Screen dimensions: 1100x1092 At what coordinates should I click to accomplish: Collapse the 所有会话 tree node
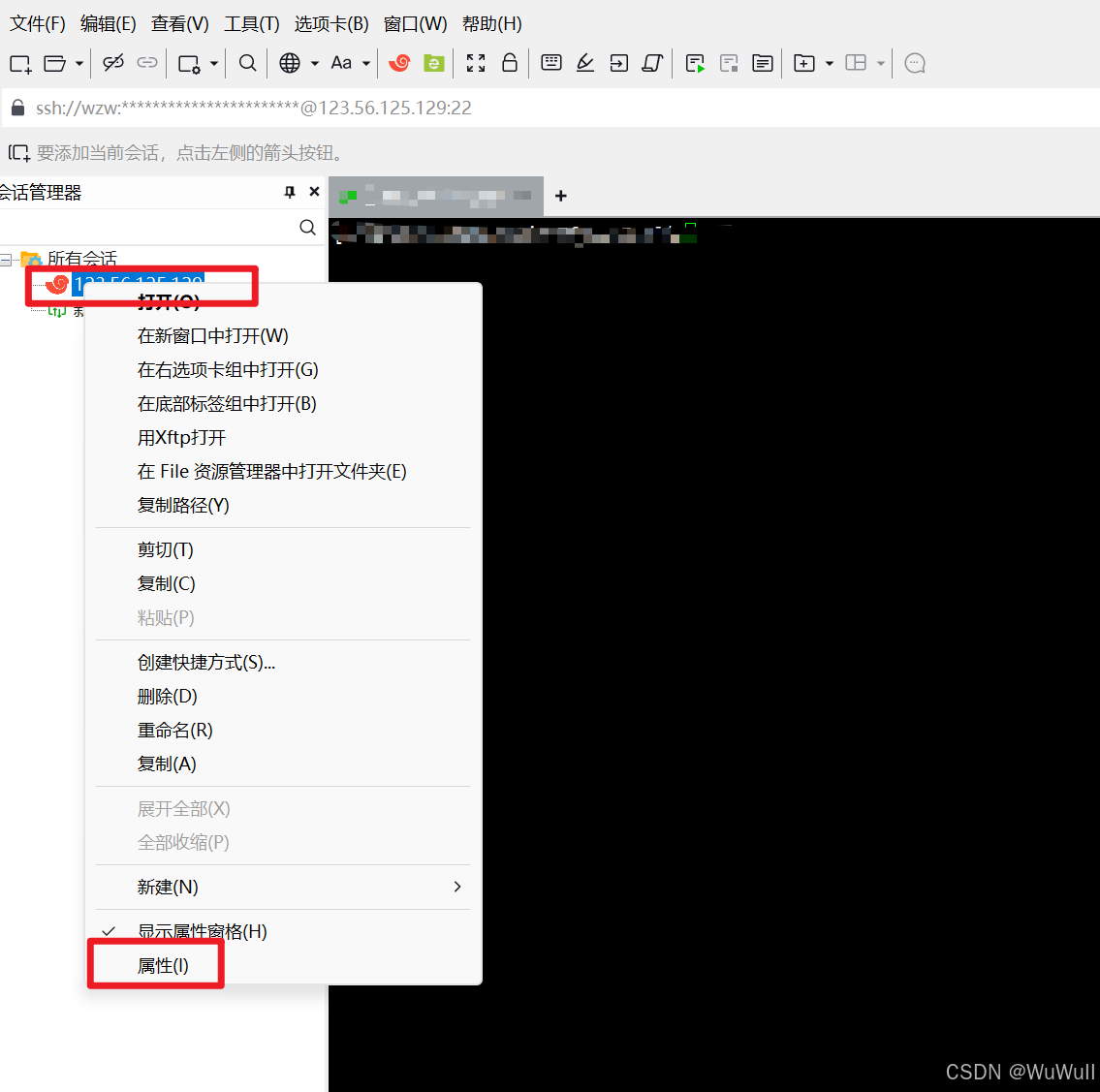(x=6, y=260)
